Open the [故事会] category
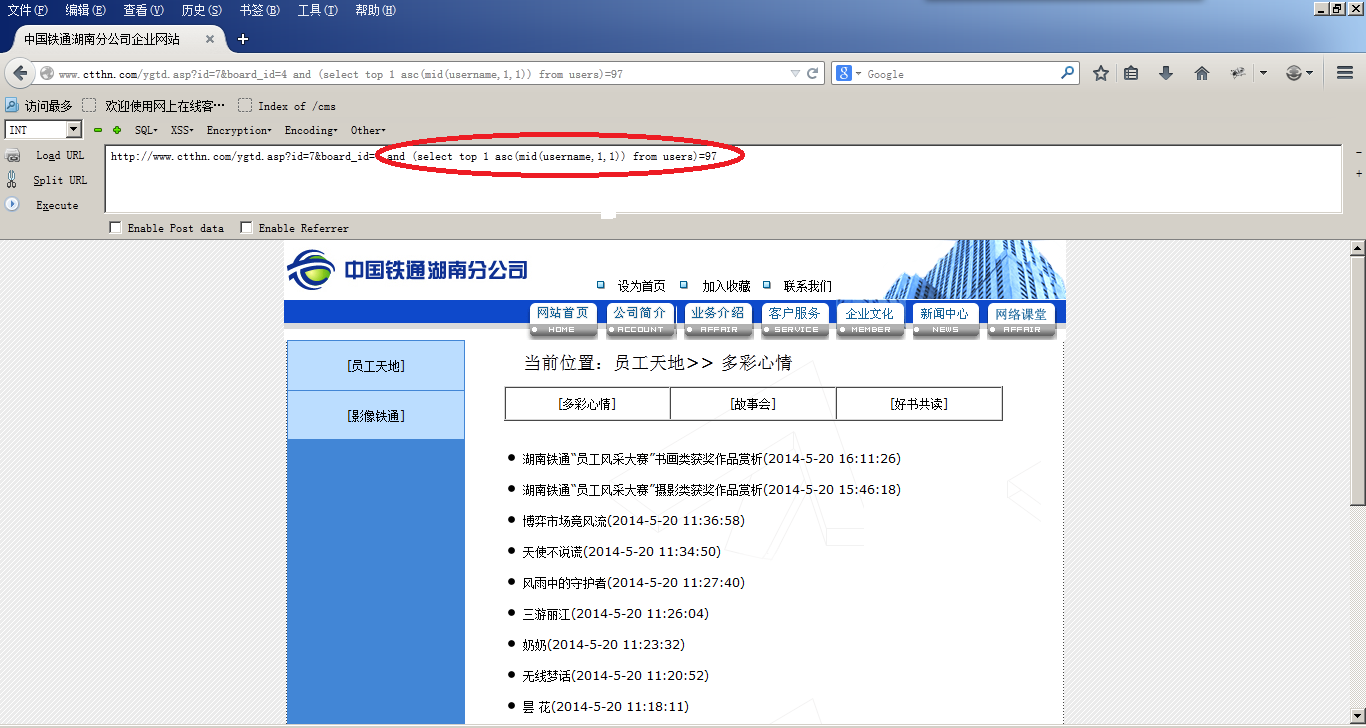The height and width of the screenshot is (728, 1366). [x=753, y=404]
